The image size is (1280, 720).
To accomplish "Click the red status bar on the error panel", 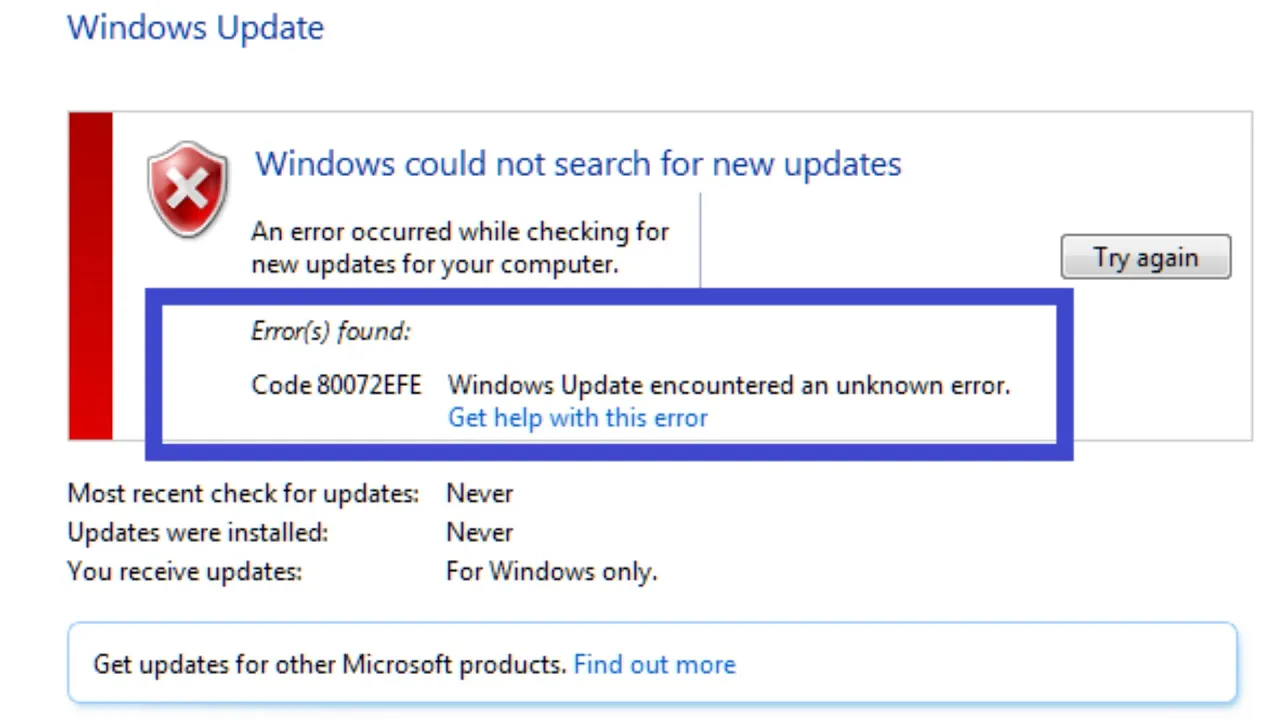I will [90, 275].
